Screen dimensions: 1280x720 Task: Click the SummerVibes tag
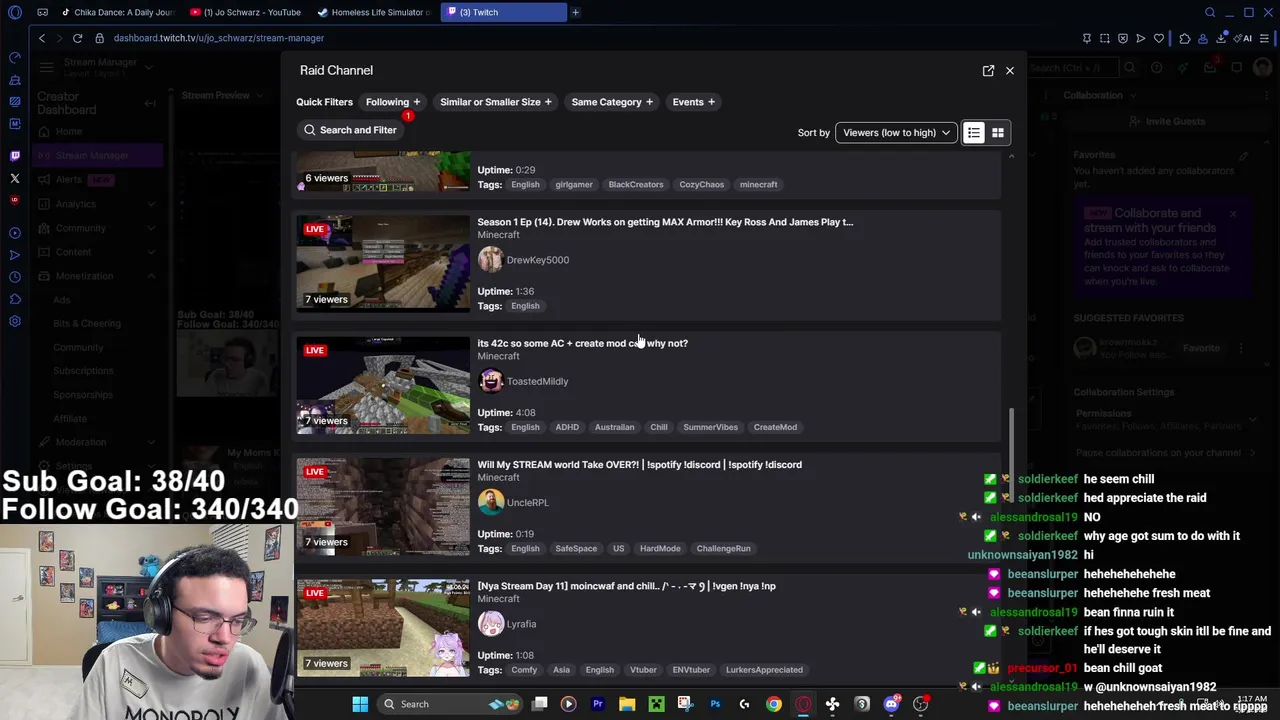coord(710,427)
